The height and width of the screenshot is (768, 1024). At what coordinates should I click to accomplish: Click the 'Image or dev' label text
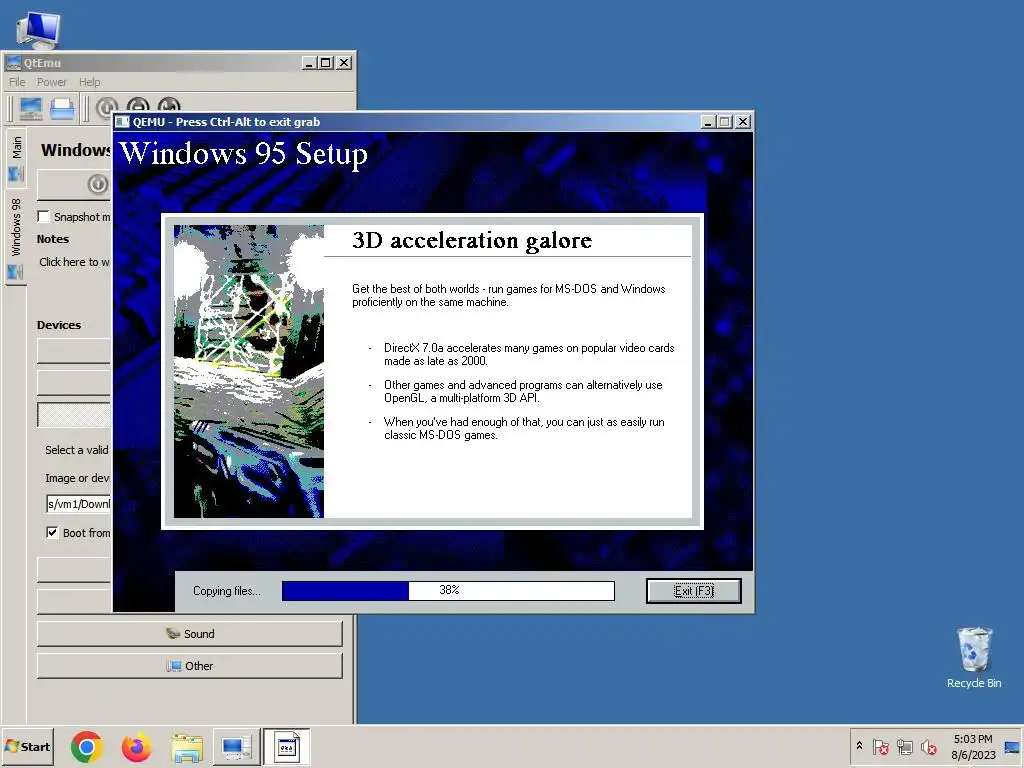77,478
